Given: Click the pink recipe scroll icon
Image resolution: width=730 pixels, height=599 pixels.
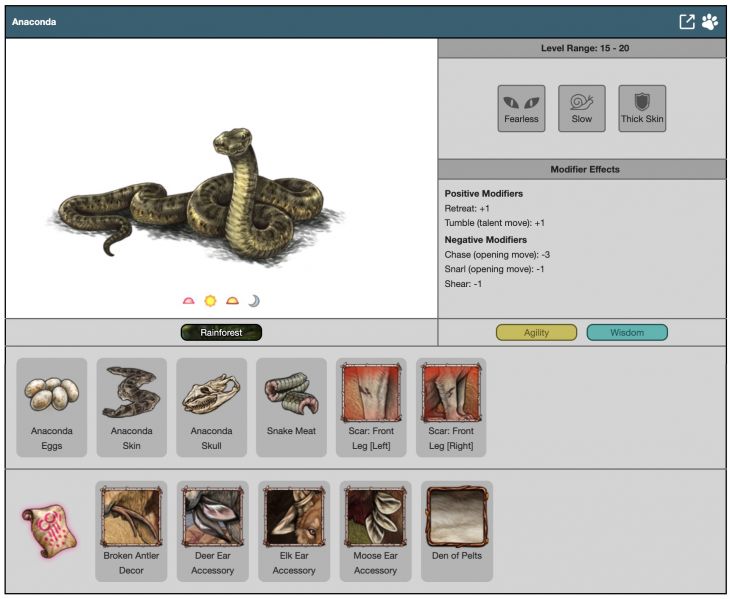Looking at the screenshot, I should [x=42, y=531].
